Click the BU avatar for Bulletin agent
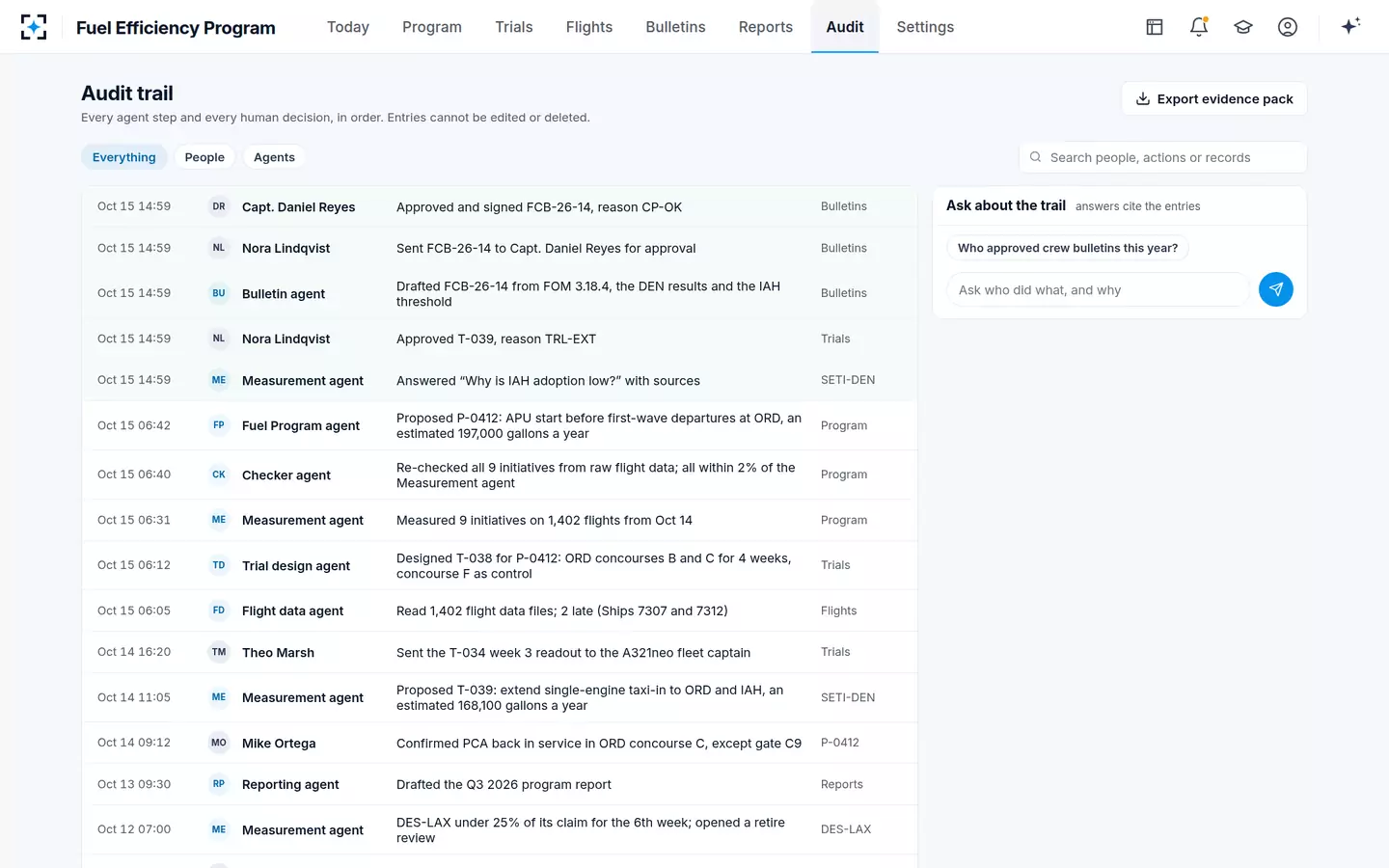The width and height of the screenshot is (1389, 868). tap(219, 293)
